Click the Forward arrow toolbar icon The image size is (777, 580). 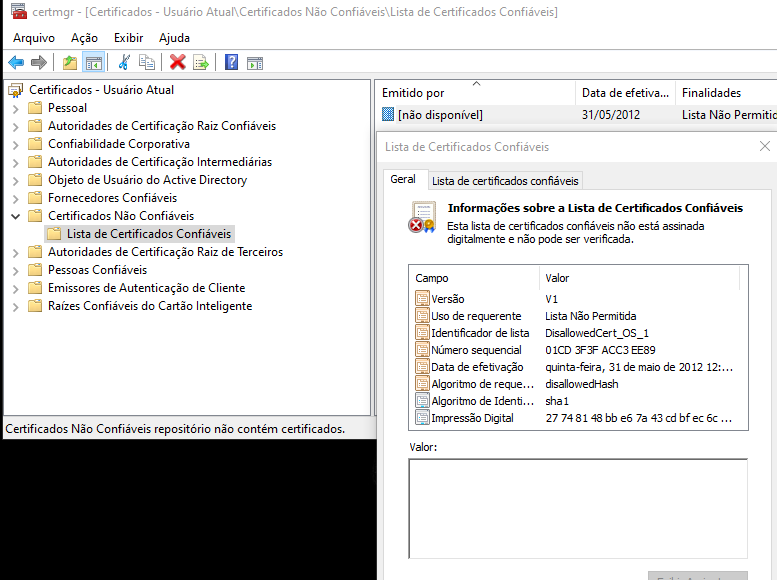[39, 63]
